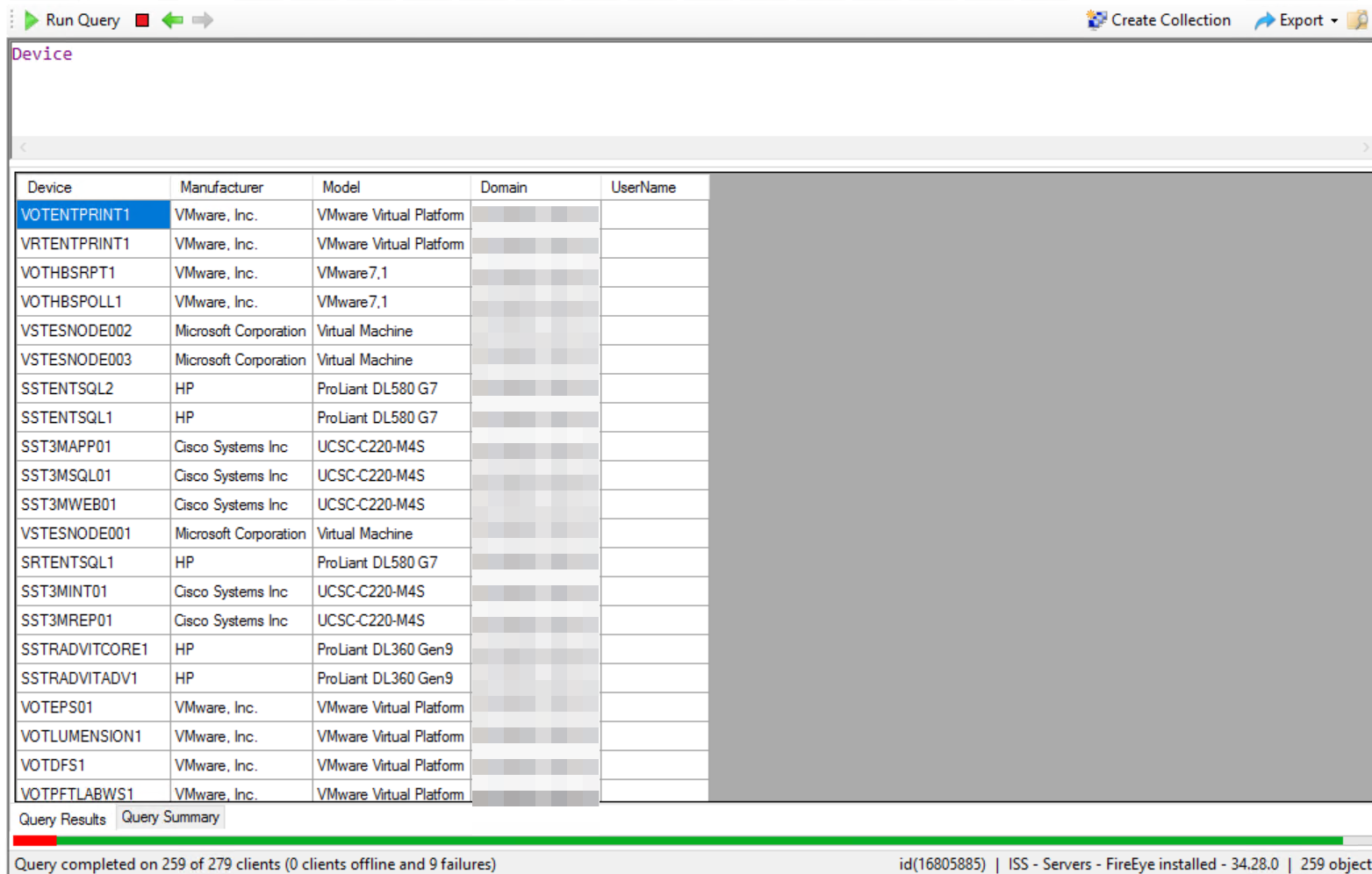Click ProLiant DL580 G7 model for SRTENTSQL1
This screenshot has height=874, width=1372.
[x=391, y=562]
